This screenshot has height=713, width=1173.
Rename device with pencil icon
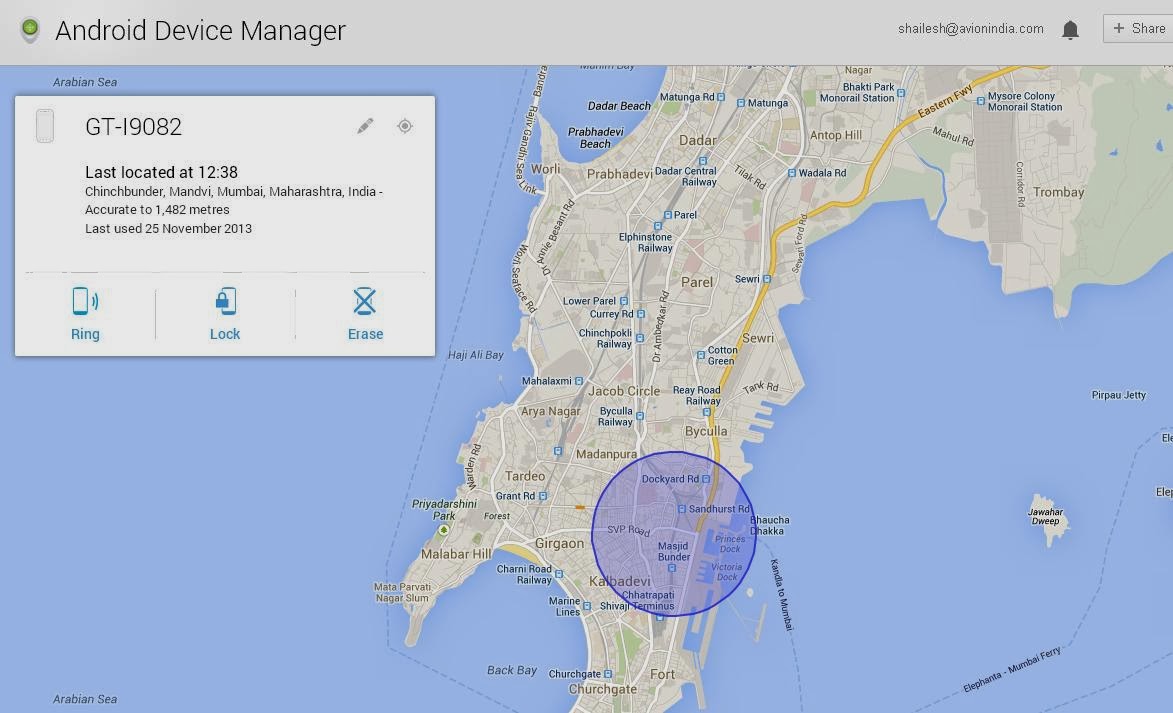(x=365, y=126)
